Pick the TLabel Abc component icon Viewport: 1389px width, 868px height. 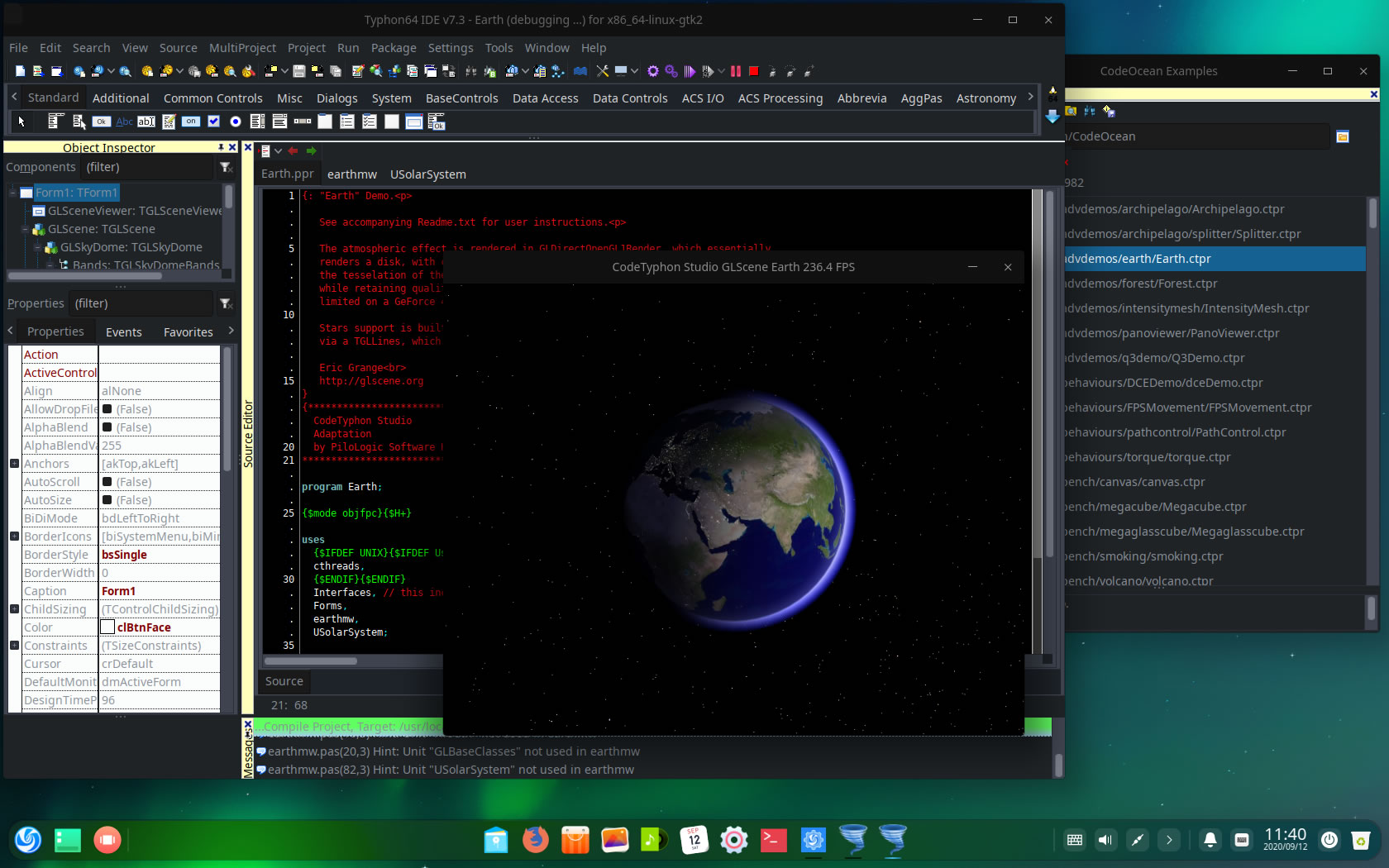(x=124, y=122)
